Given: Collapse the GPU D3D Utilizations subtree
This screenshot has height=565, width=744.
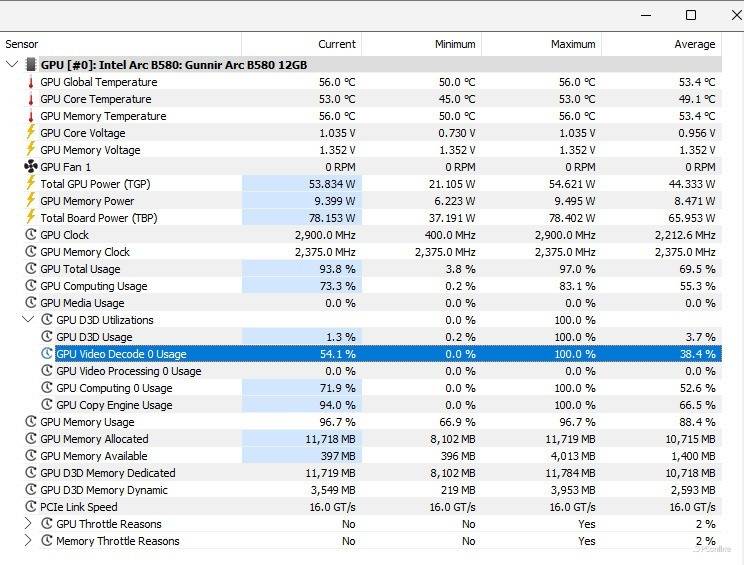Looking at the screenshot, I should click(28, 320).
